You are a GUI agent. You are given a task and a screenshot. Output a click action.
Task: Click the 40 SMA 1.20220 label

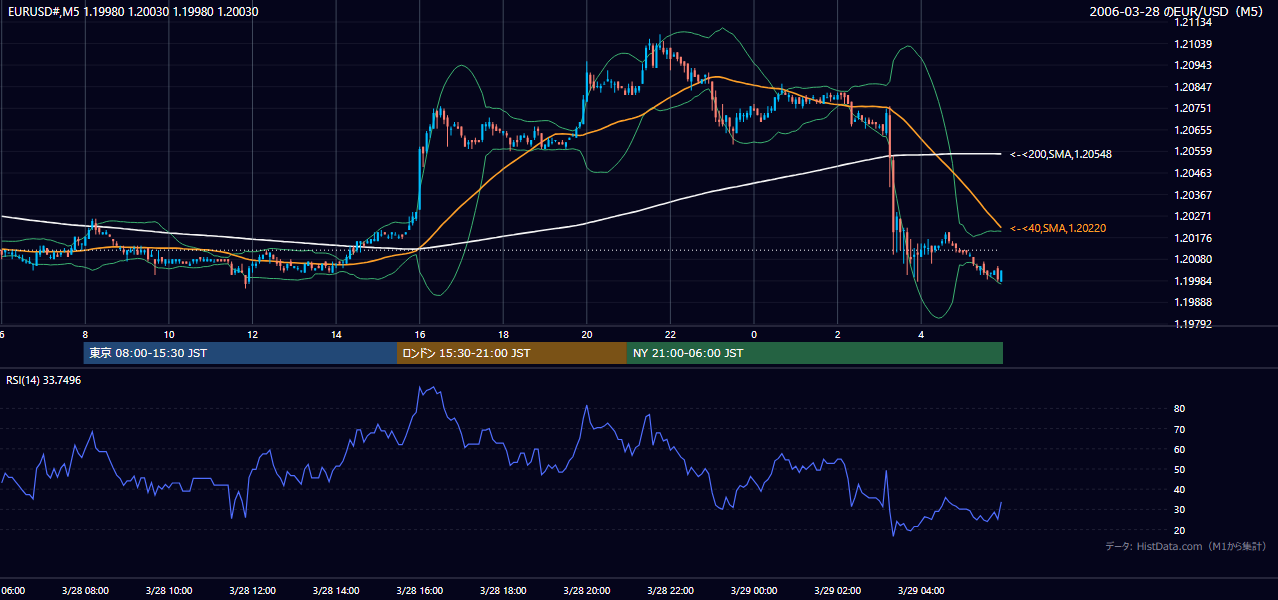[1057, 228]
